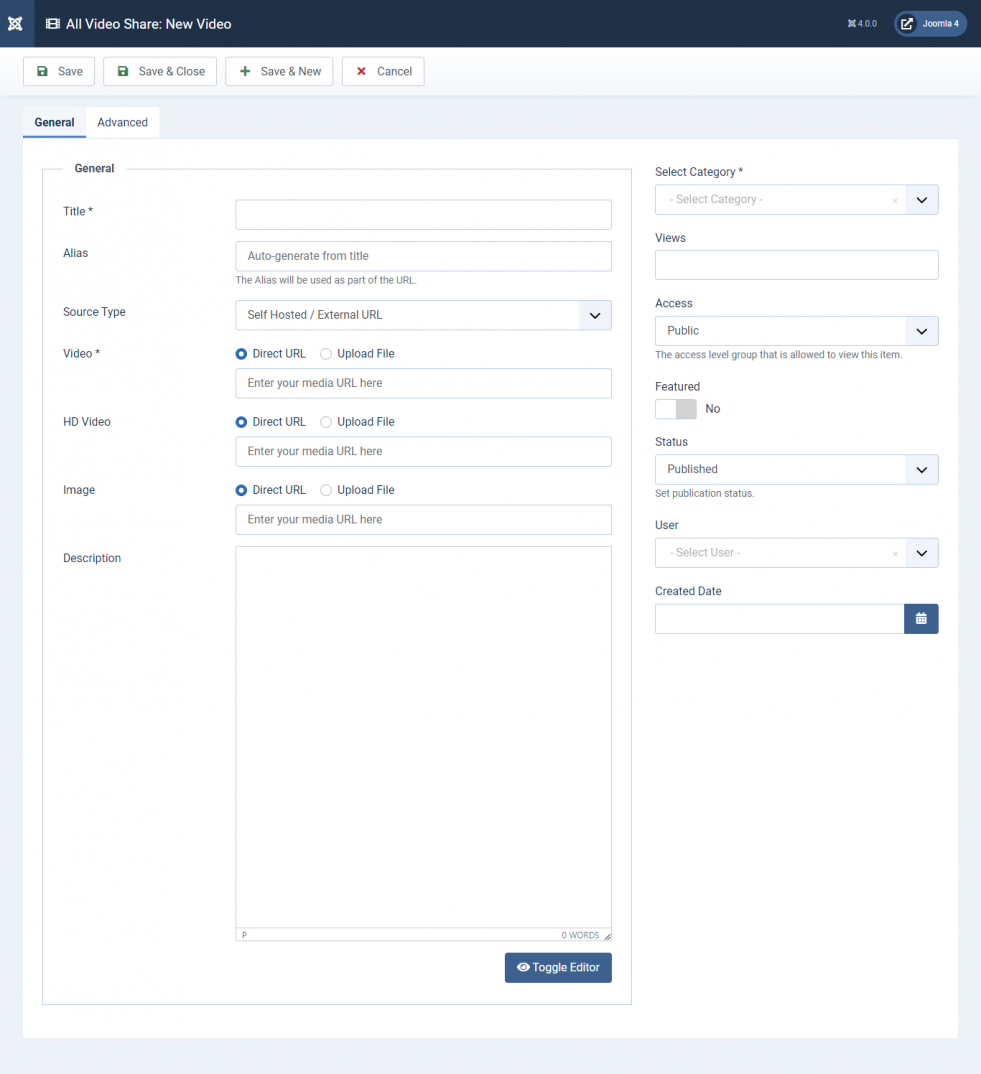Viewport: 981px width, 1074px height.
Task: Toggle the Featured switch
Action: (675, 409)
